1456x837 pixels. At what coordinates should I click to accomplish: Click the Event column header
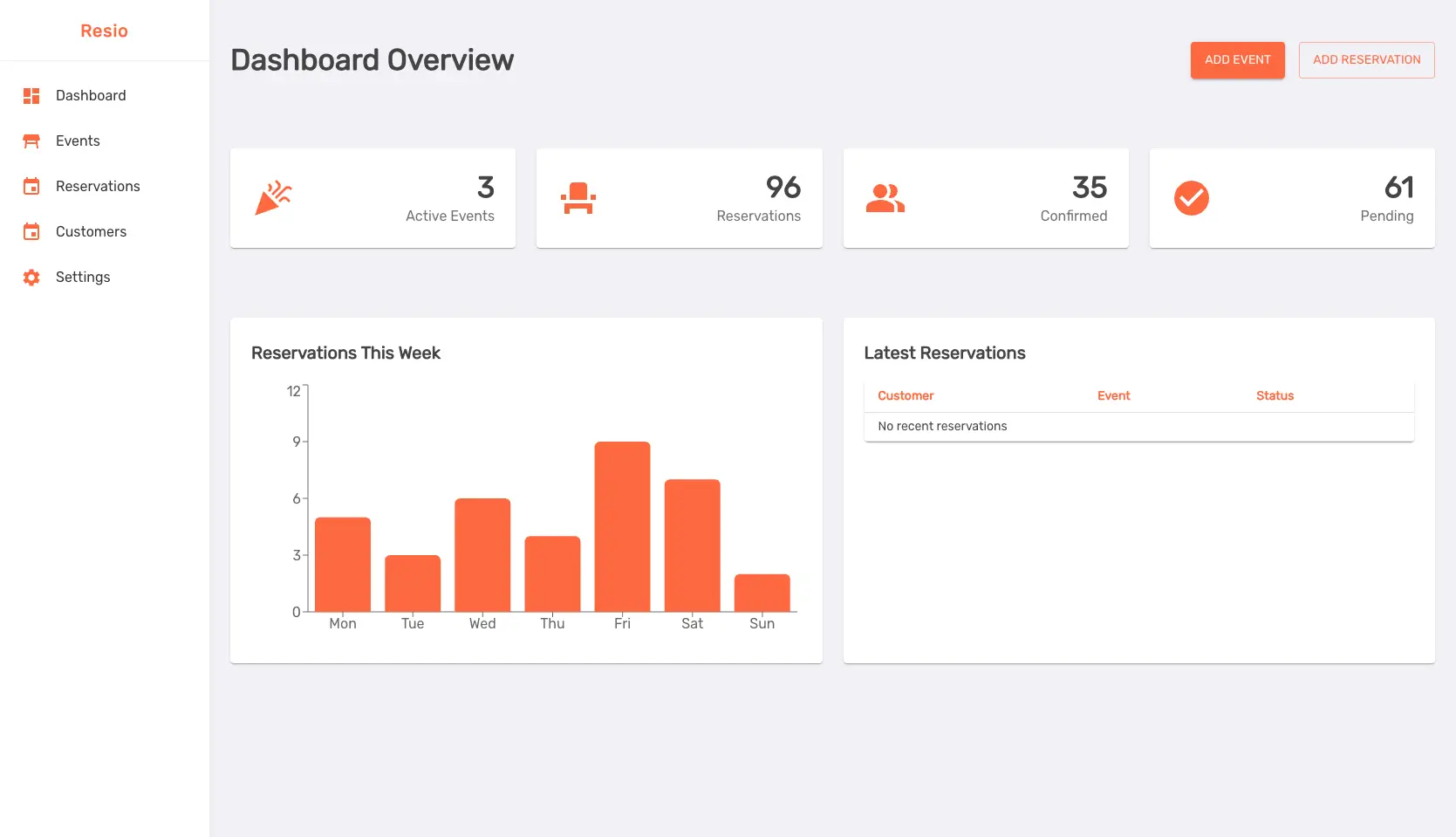(x=1113, y=396)
